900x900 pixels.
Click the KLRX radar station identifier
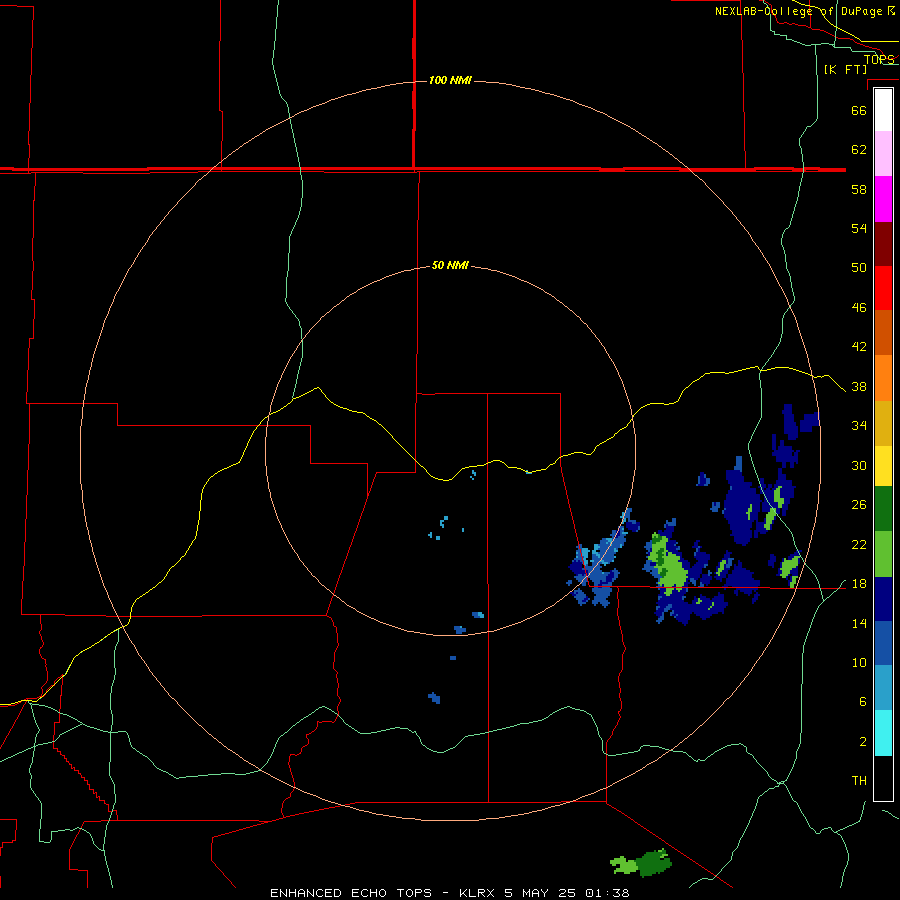[478, 893]
